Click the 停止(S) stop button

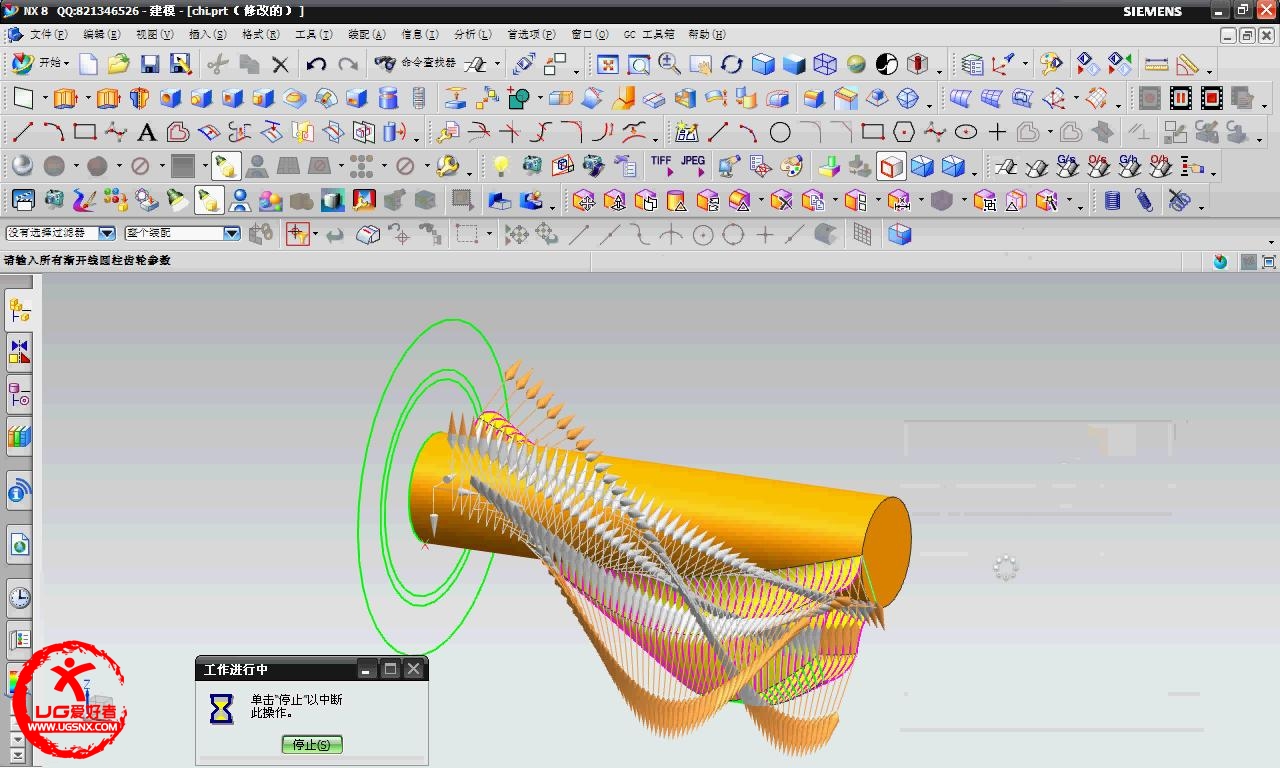pyautogui.click(x=312, y=744)
